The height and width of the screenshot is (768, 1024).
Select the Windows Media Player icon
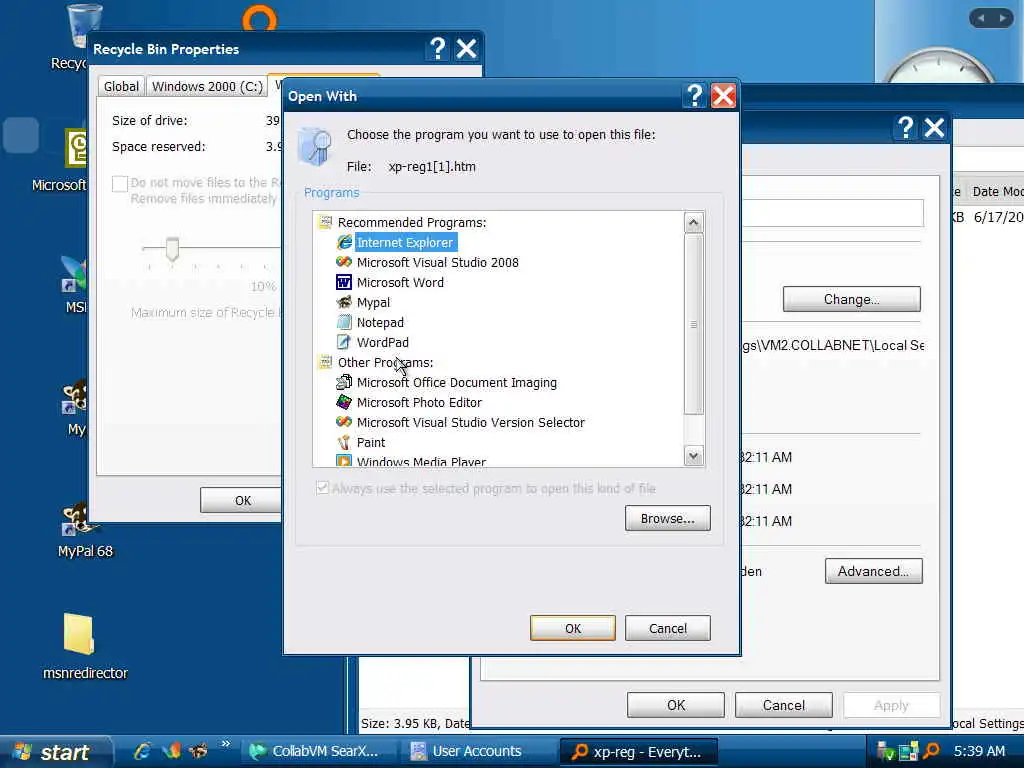pos(344,460)
